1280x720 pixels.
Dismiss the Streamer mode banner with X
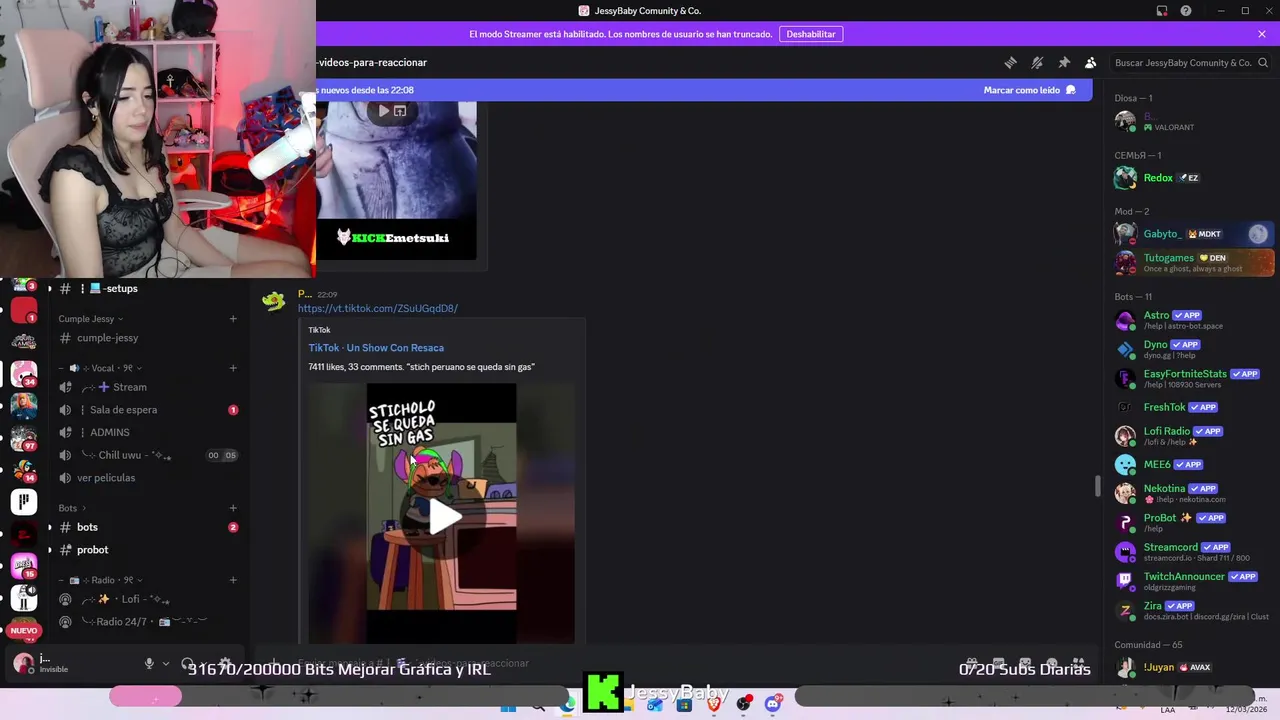pos(1262,34)
